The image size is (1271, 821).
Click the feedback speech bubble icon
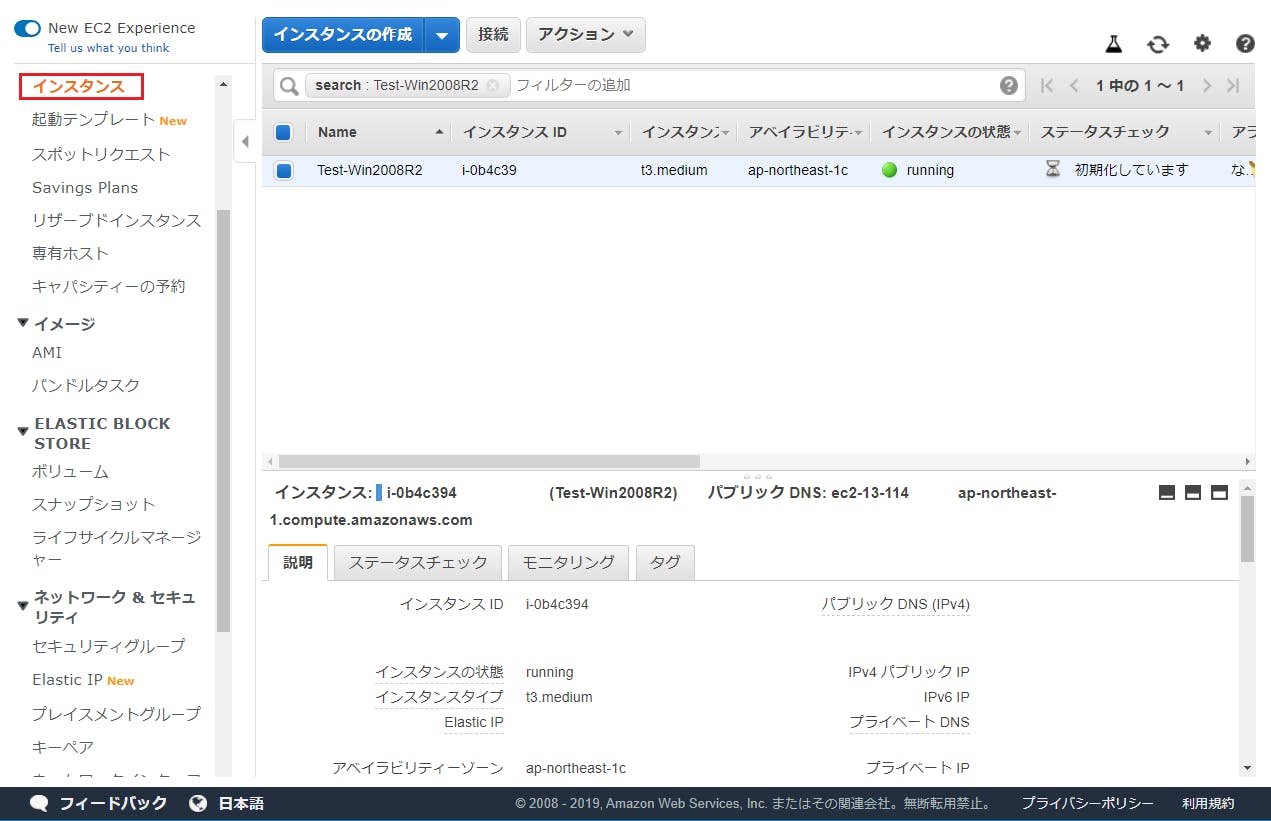pos(39,803)
